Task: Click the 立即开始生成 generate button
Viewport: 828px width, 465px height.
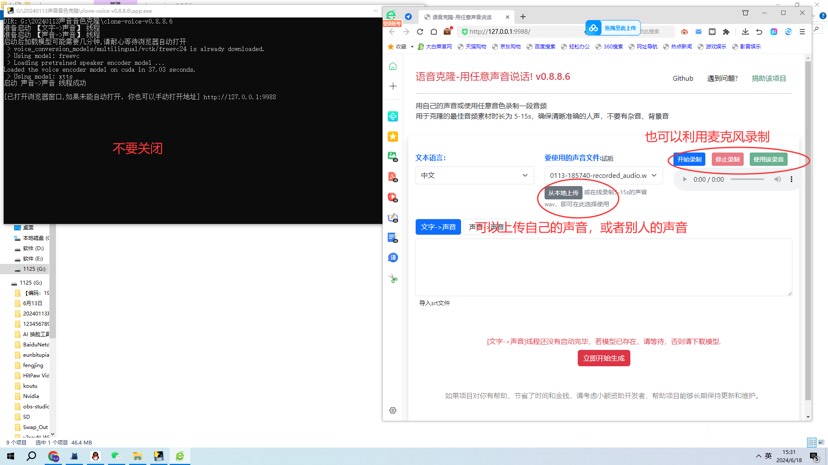Action: click(603, 357)
